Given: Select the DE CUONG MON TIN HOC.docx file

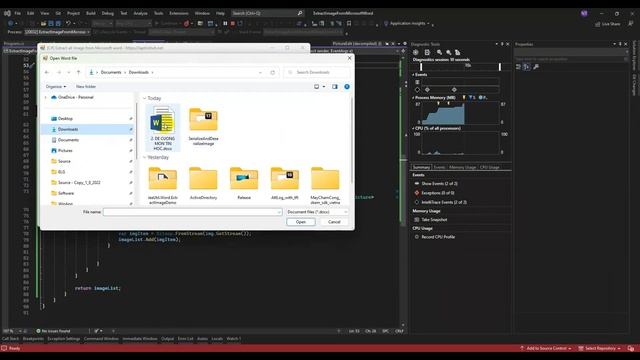Looking at the screenshot, I should (x=162, y=128).
